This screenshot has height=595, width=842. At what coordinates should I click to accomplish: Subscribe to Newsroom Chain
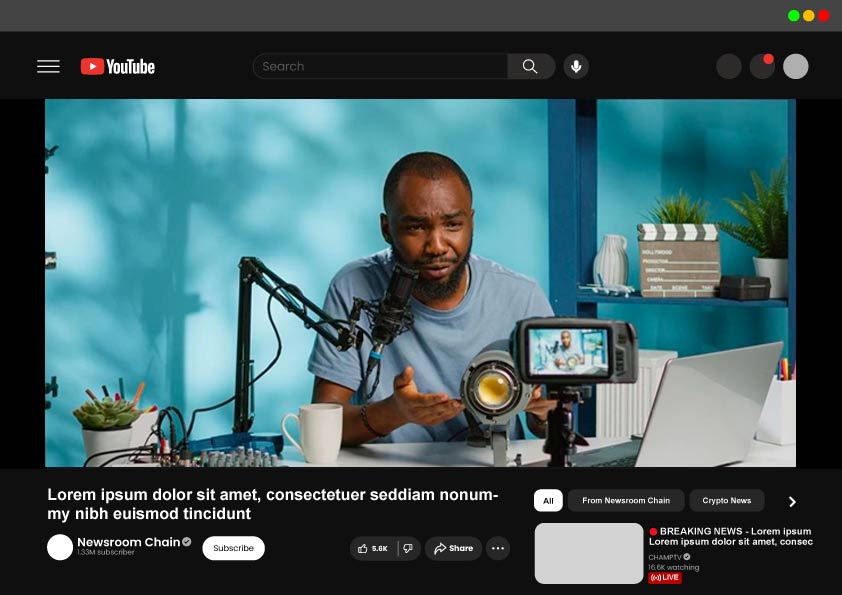(x=233, y=548)
